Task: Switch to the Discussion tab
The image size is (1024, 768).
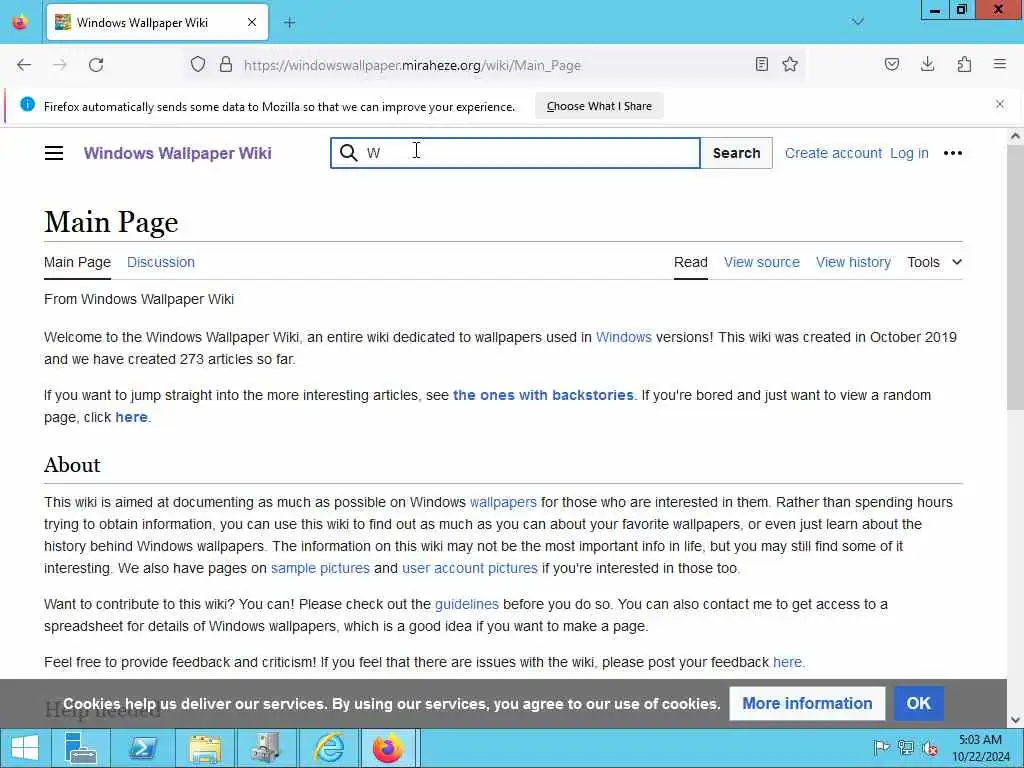Action: [161, 262]
